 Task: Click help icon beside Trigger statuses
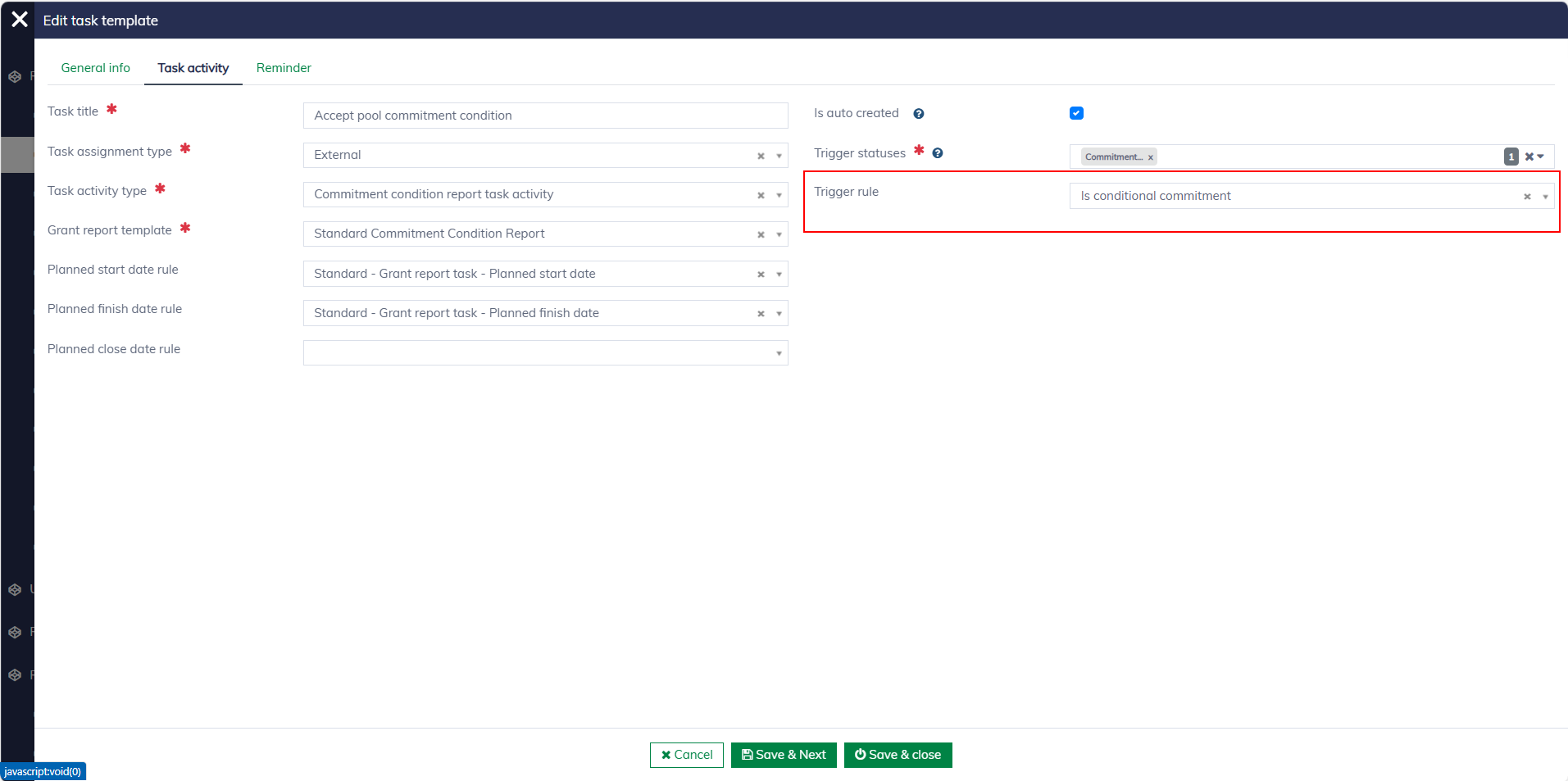[x=938, y=153]
